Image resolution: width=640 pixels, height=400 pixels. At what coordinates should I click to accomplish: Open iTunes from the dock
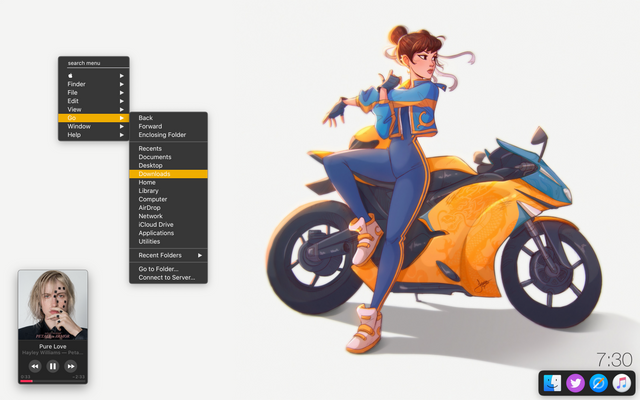pyautogui.click(x=621, y=383)
